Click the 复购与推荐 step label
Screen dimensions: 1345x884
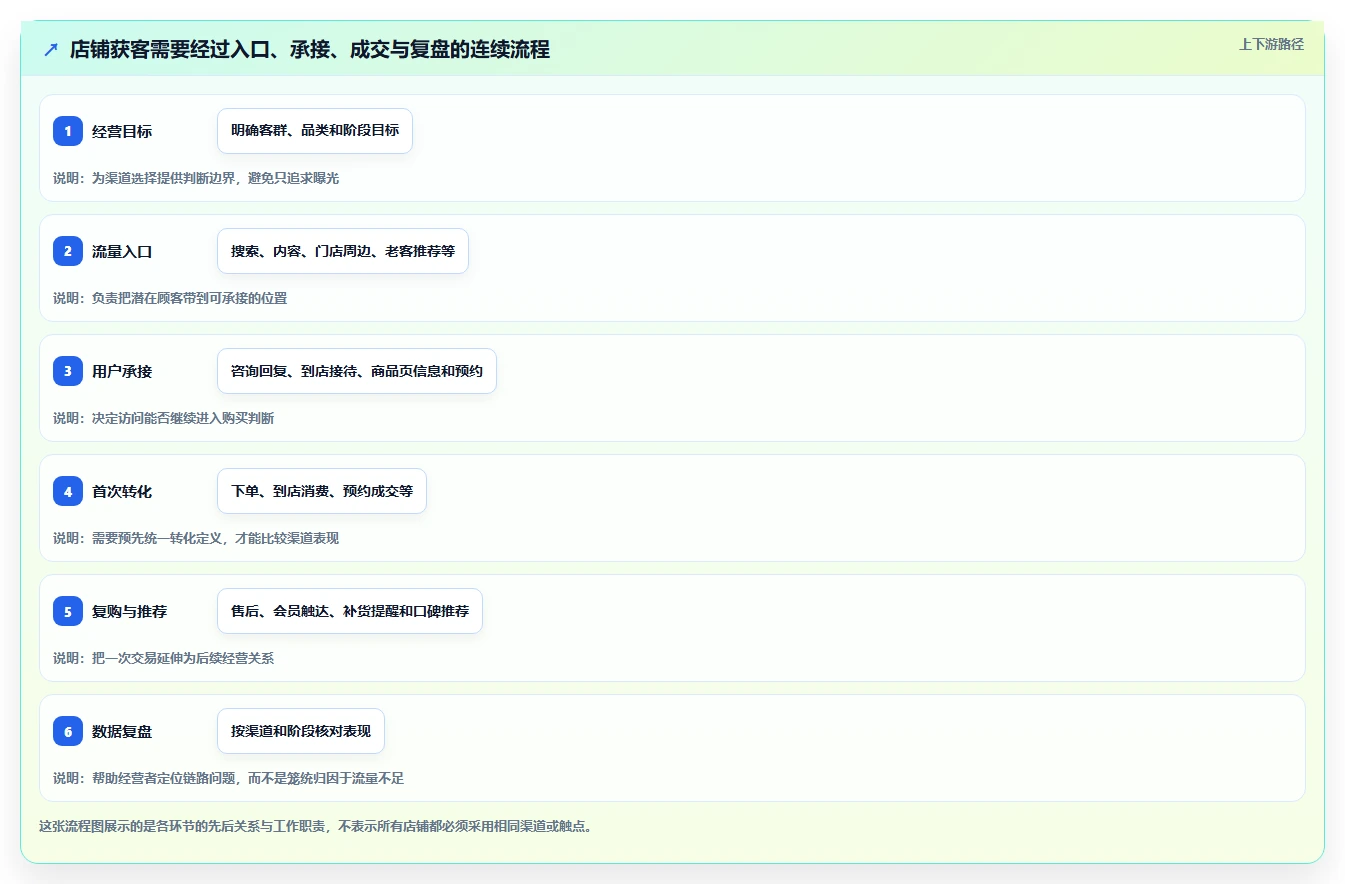pos(129,611)
